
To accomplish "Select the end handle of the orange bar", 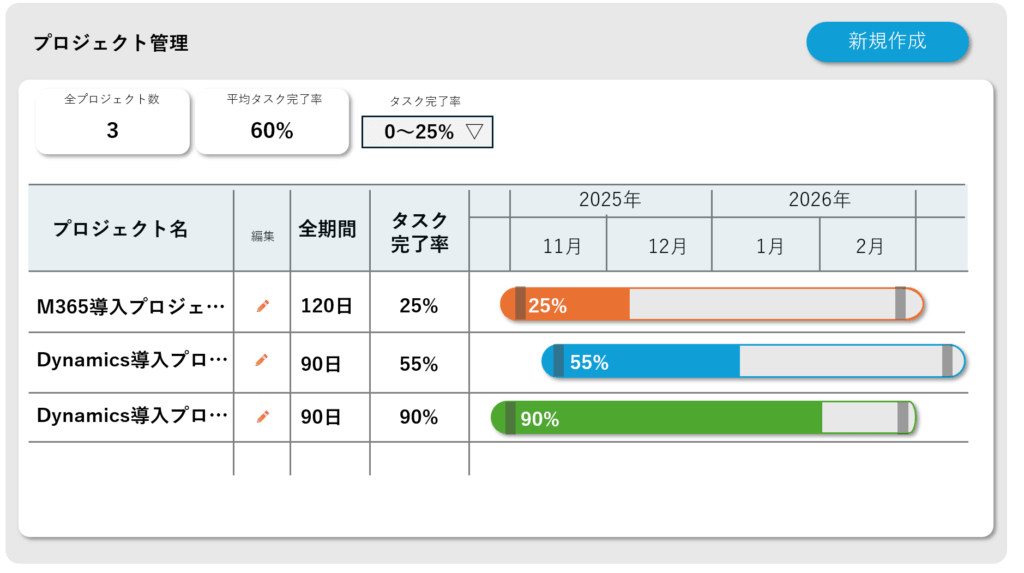I will 900,303.
